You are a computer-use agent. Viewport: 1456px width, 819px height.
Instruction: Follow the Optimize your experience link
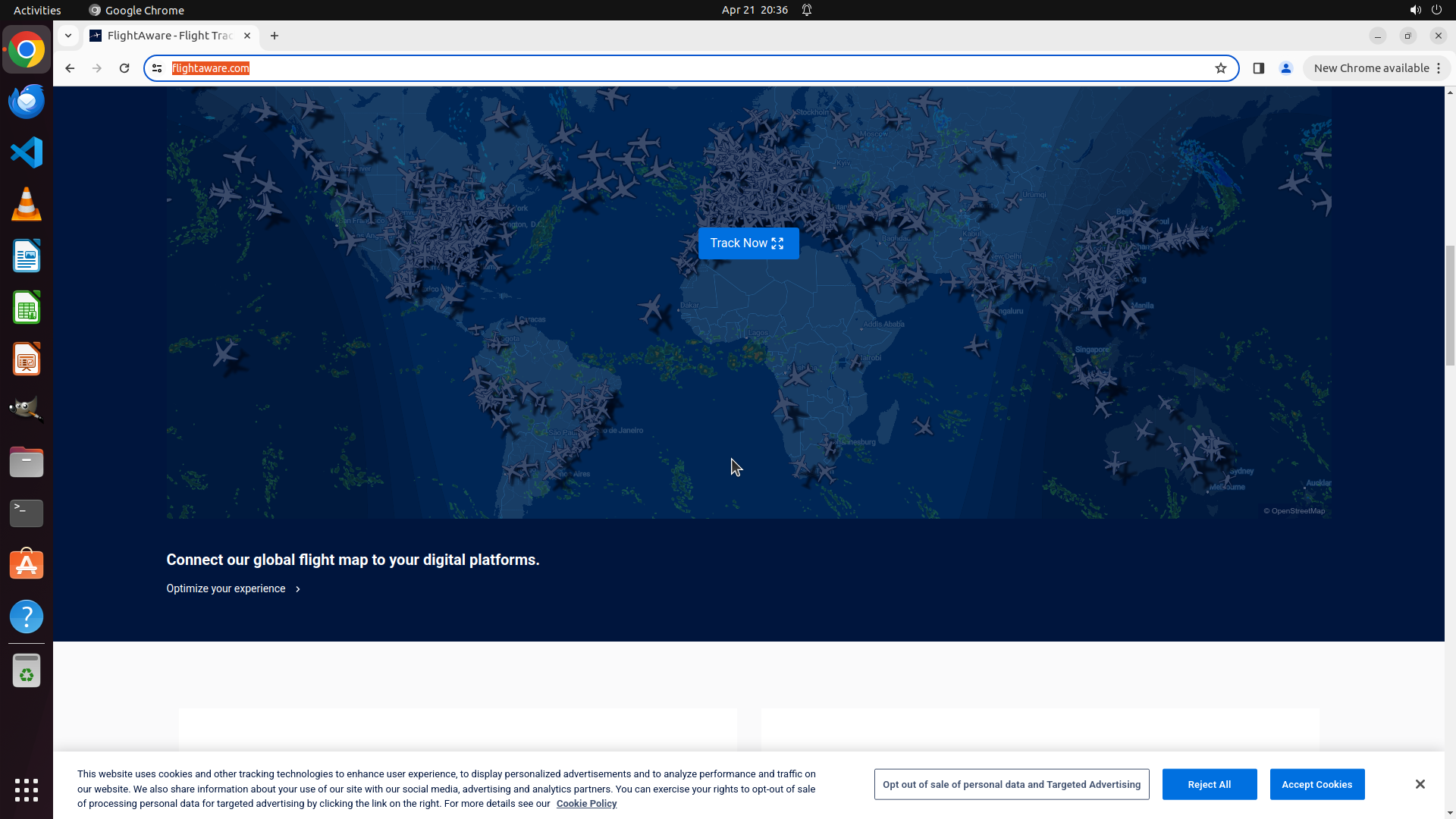(233, 588)
